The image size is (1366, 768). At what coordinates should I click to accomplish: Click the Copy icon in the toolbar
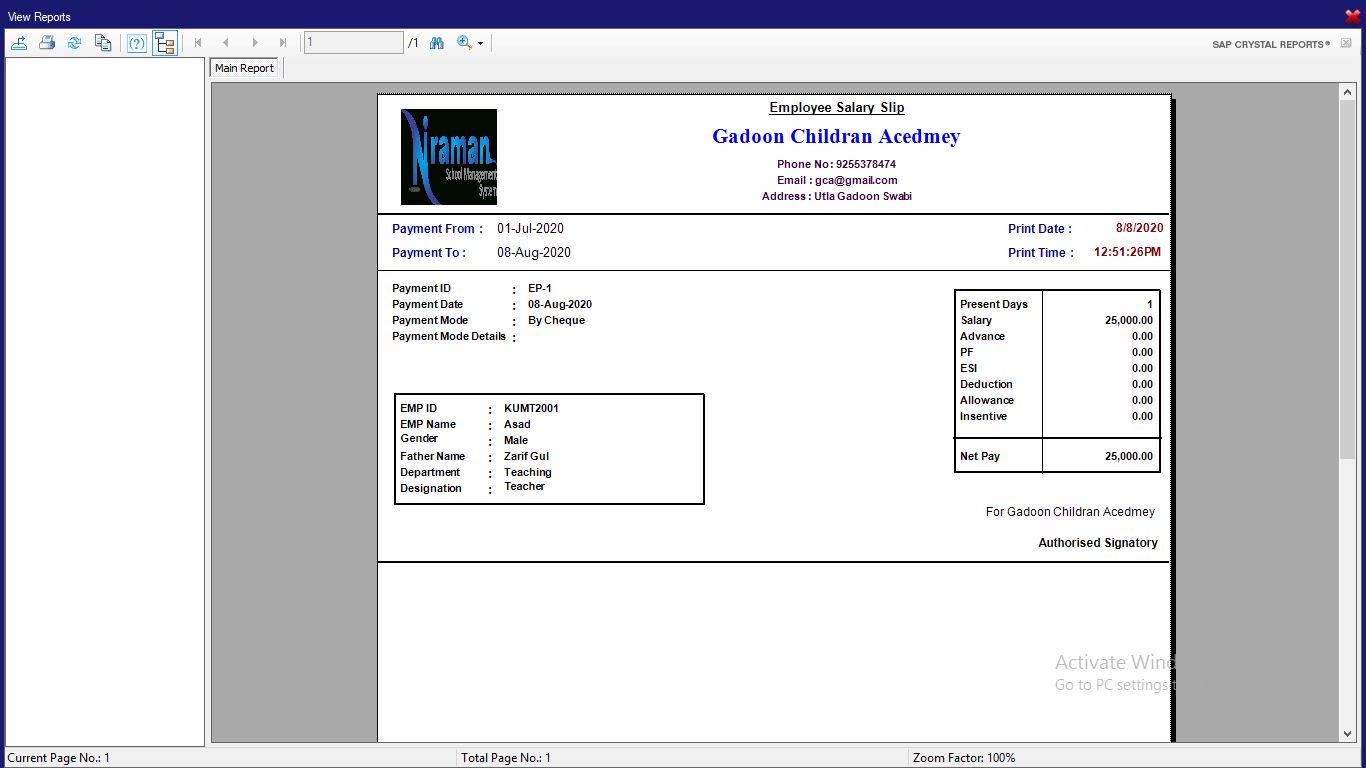[x=103, y=43]
